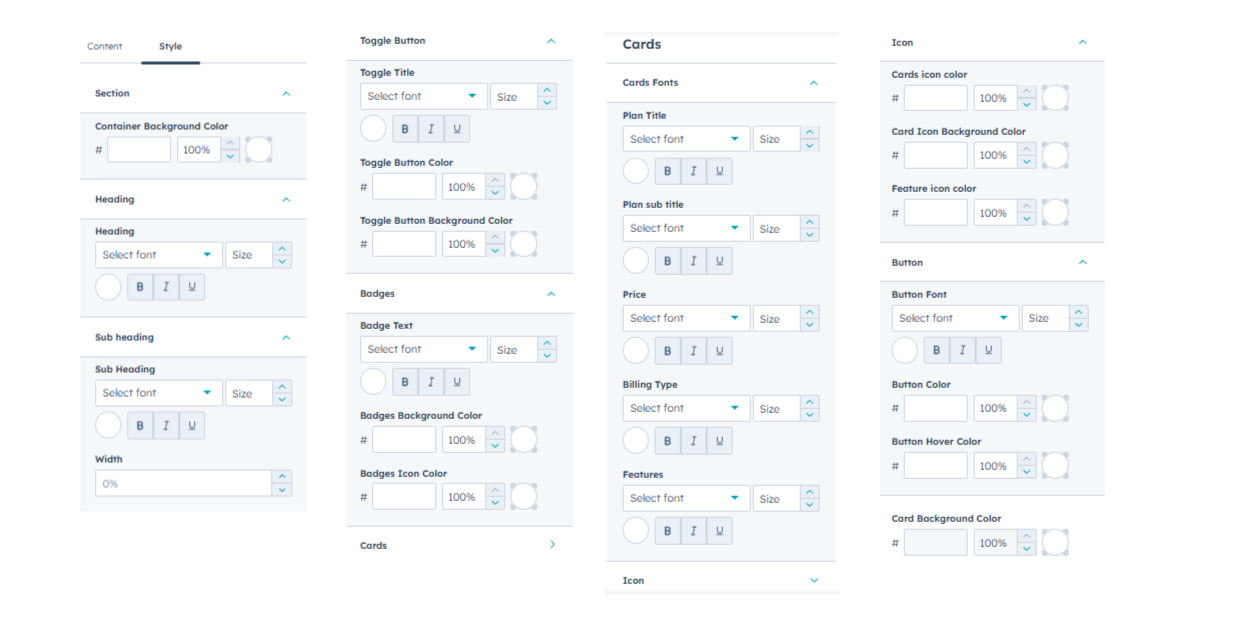The image size is (1235, 626).
Task: Toggle underline for Plan Title
Action: tap(720, 171)
